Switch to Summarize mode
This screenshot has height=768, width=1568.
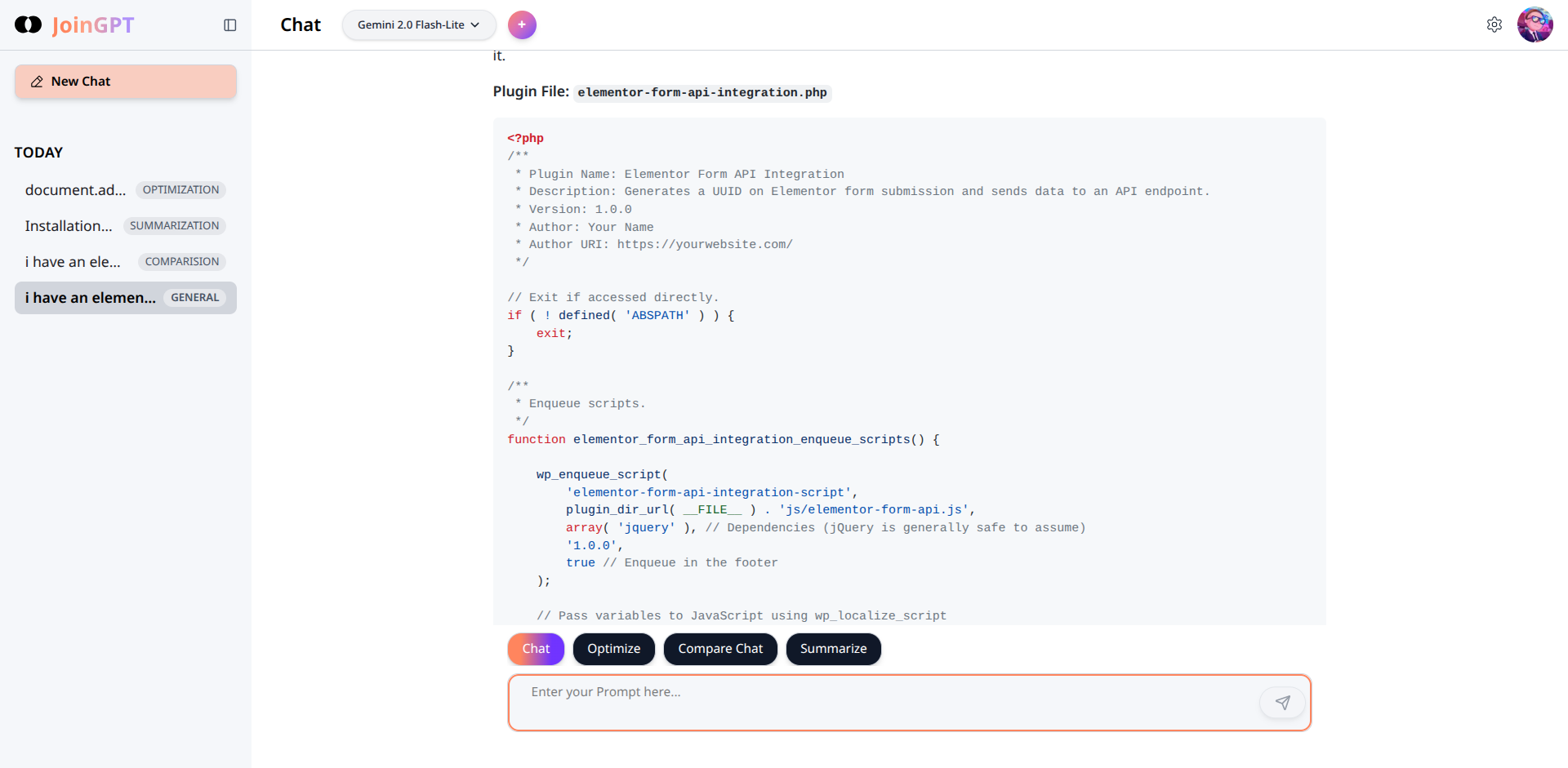tap(833, 649)
